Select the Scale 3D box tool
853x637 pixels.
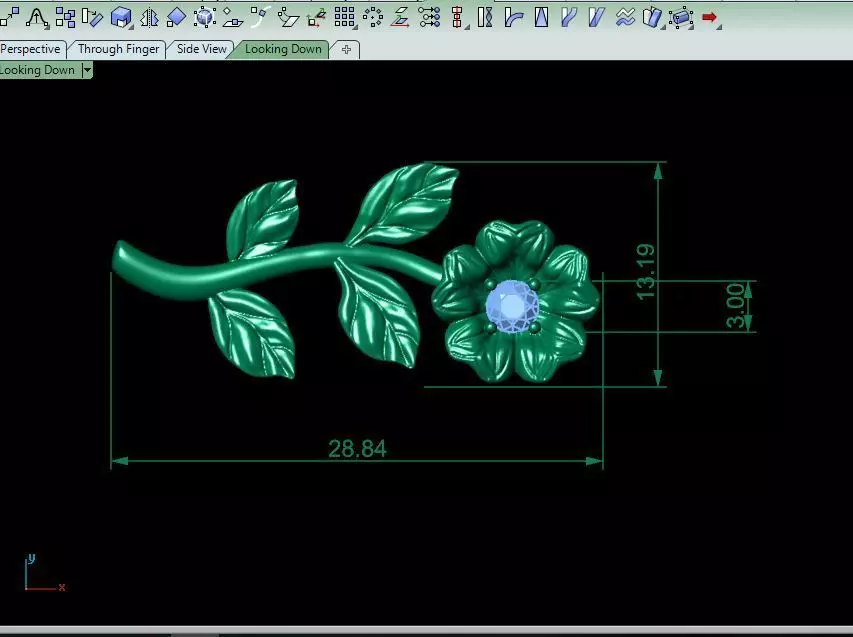121,17
